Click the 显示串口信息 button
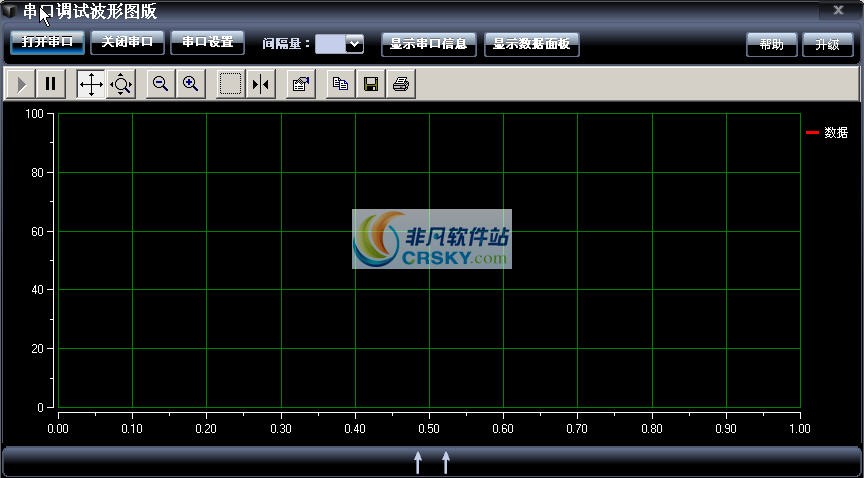This screenshot has width=864, height=478. [429, 44]
